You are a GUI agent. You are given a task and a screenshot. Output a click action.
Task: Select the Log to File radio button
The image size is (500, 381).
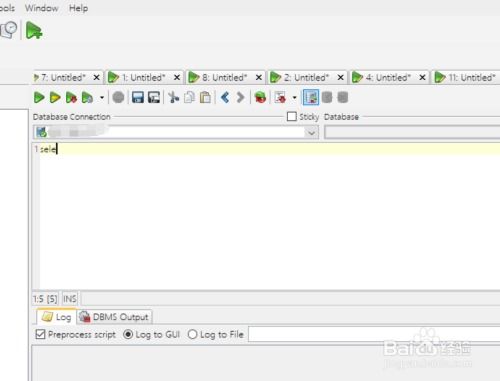pos(192,334)
